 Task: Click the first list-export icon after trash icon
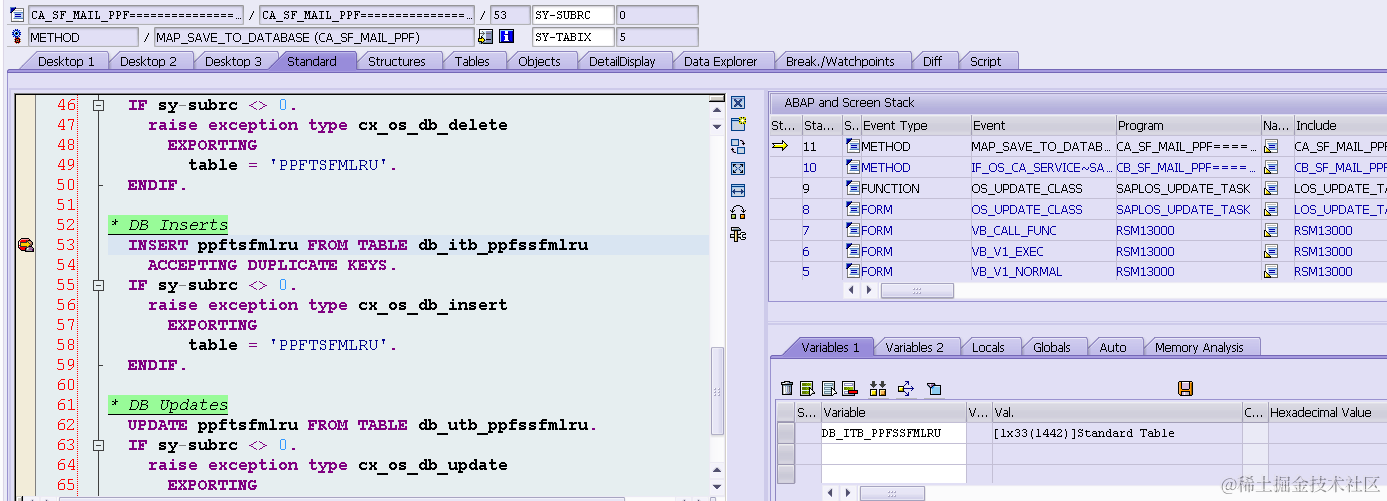(807, 388)
